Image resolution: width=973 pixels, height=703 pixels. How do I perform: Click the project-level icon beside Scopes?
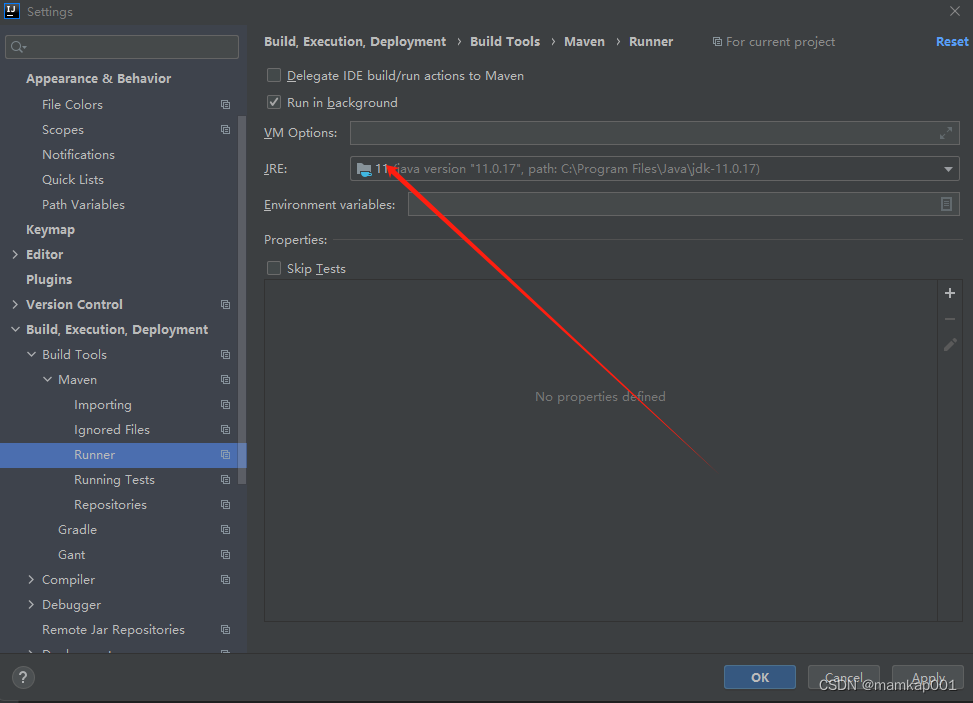click(225, 130)
